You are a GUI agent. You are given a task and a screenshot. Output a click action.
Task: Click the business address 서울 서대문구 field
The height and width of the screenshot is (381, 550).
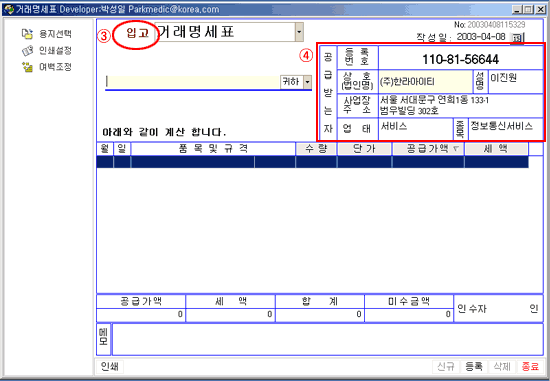point(461,106)
